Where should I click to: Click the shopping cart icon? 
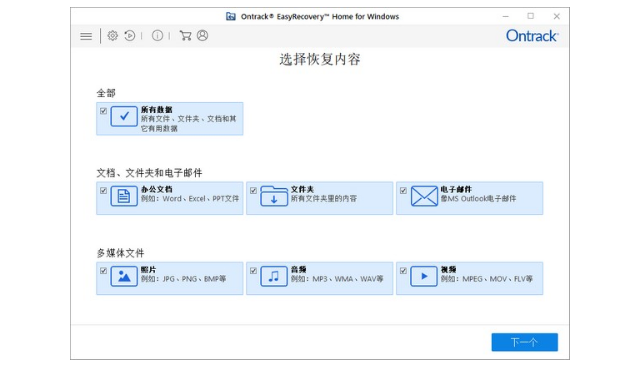pyautogui.click(x=185, y=36)
